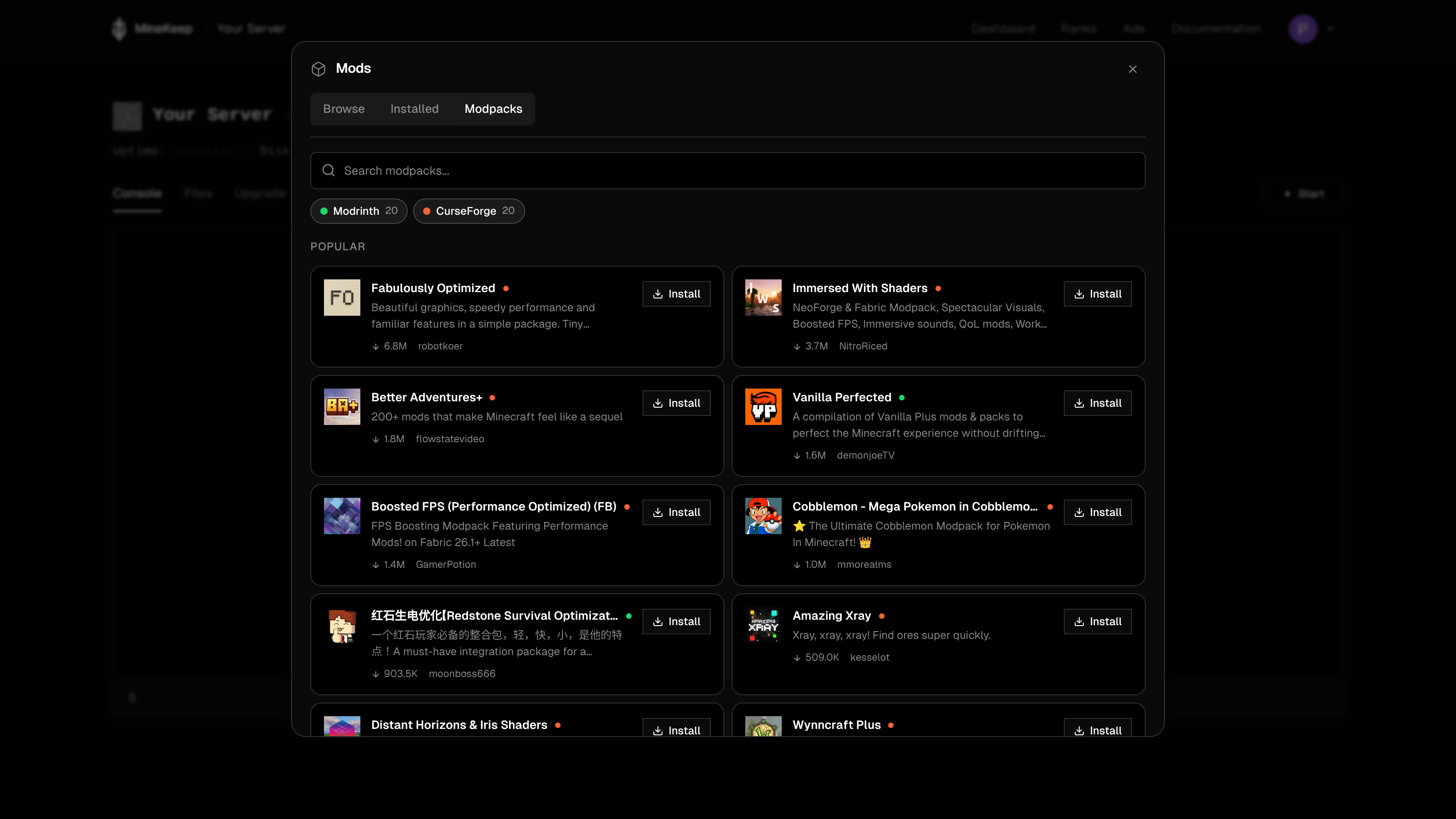This screenshot has height=819, width=1456.
Task: Select the Browse tab
Action: coord(344,109)
